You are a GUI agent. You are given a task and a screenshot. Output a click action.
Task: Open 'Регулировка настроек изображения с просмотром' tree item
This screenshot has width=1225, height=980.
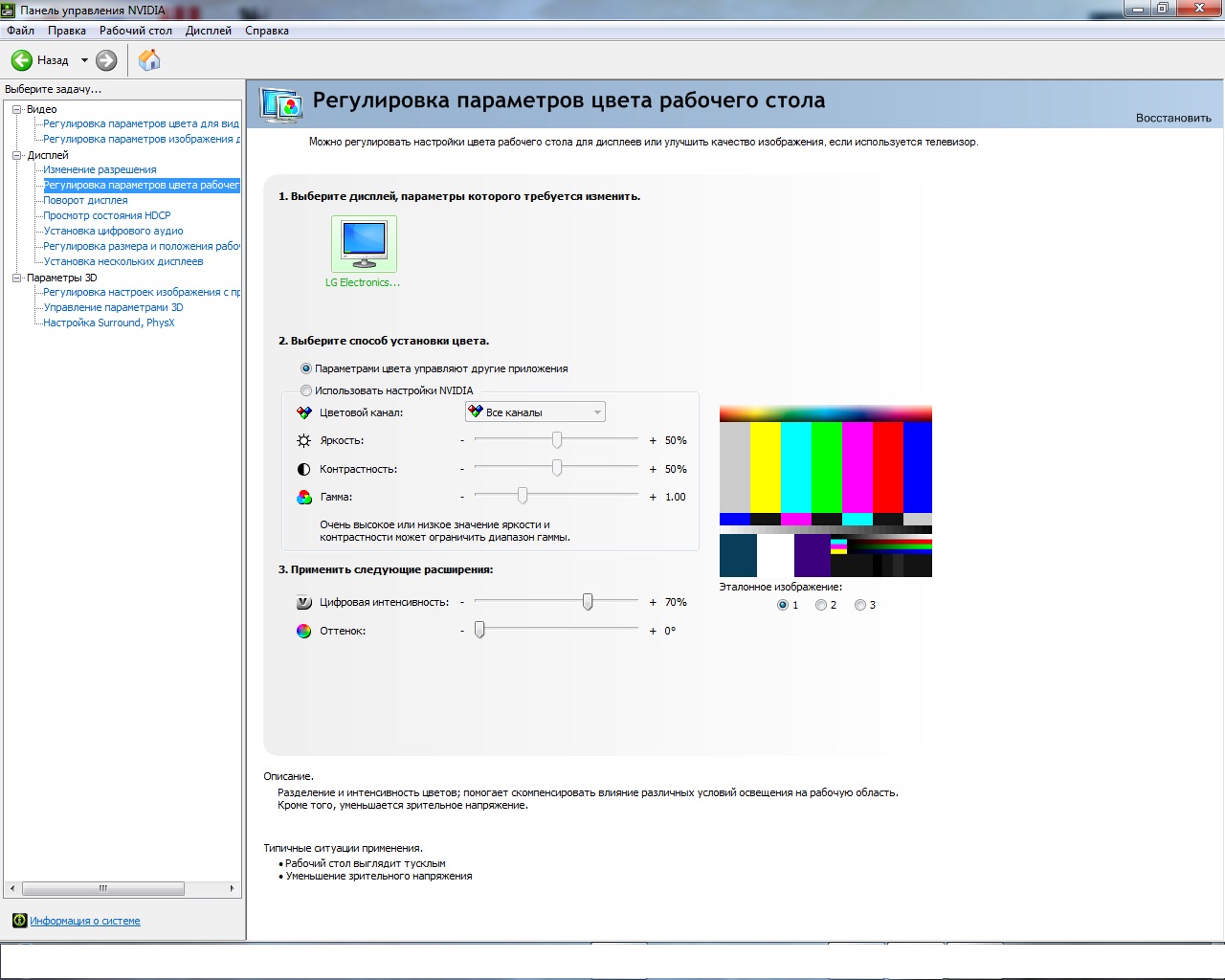click(142, 292)
